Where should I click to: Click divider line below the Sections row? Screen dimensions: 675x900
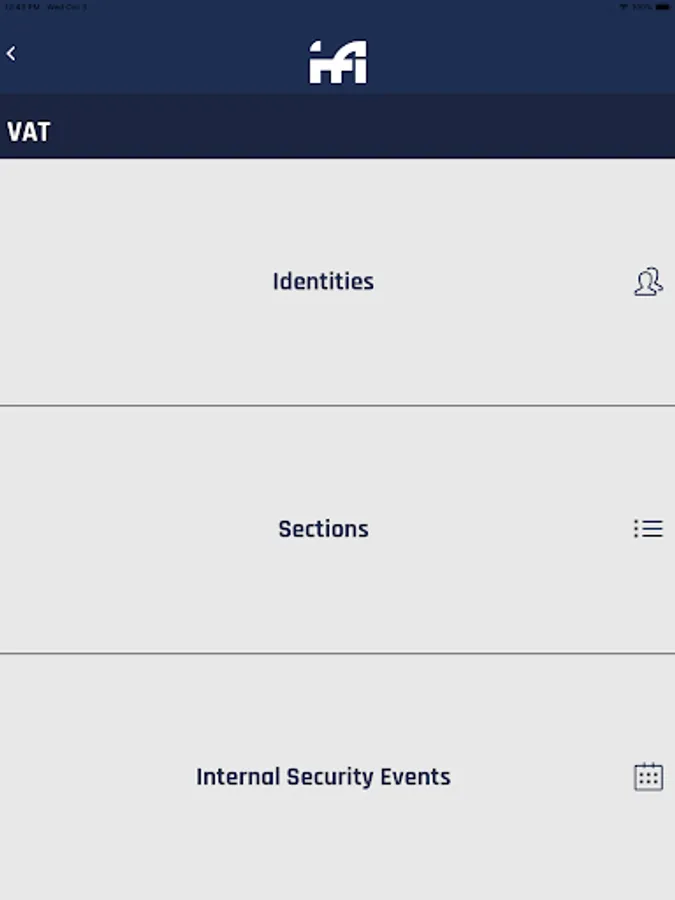coord(337,654)
